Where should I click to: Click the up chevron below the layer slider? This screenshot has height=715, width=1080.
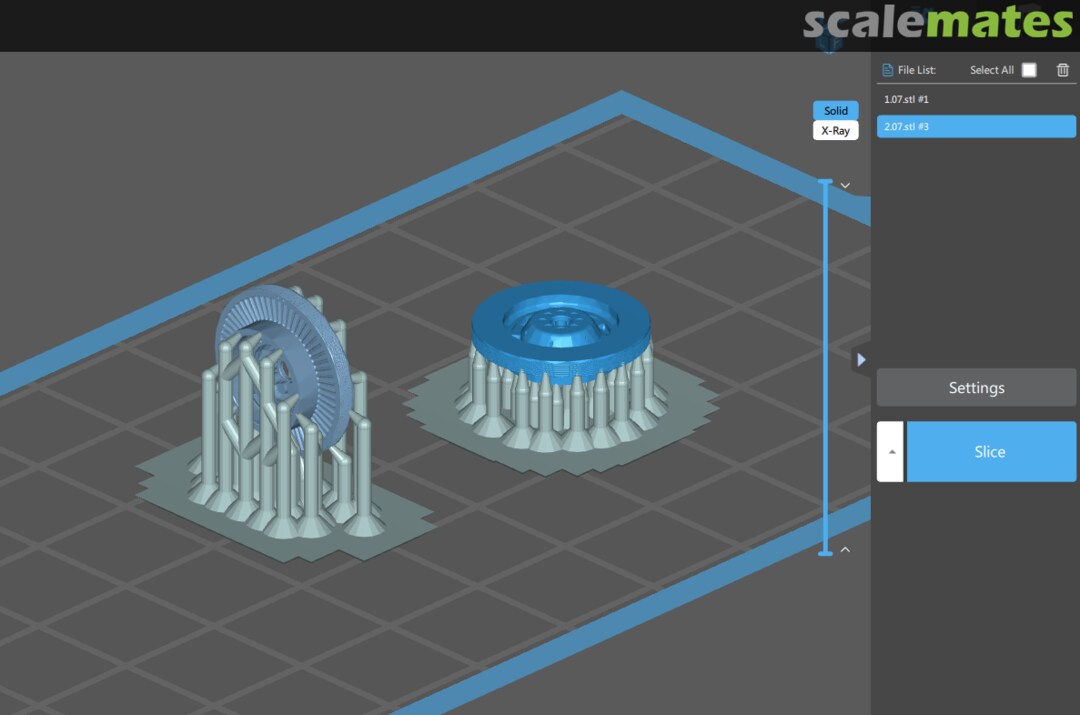845,549
